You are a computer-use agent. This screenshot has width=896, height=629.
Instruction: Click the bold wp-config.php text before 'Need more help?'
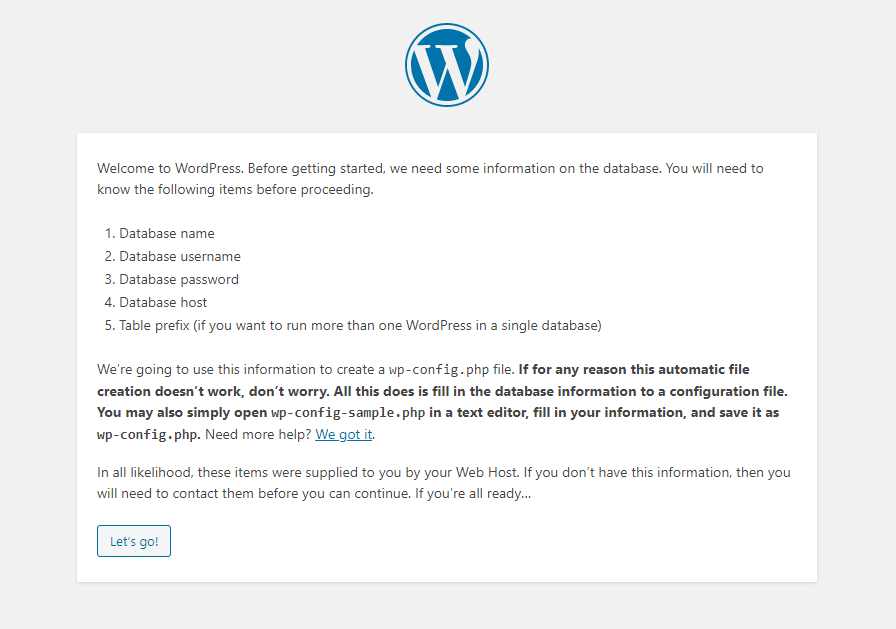149,434
